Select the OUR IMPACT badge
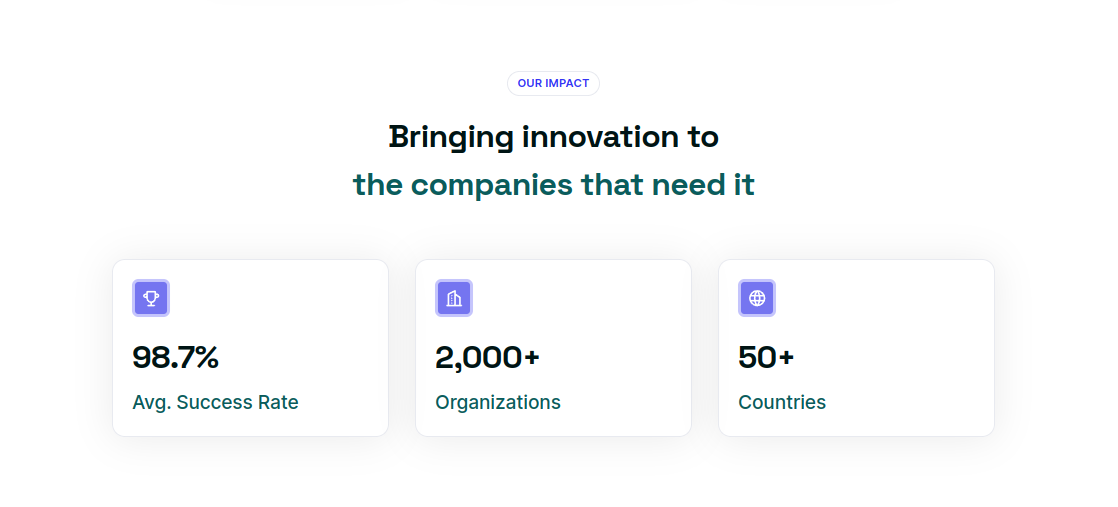1118x507 pixels. point(553,83)
